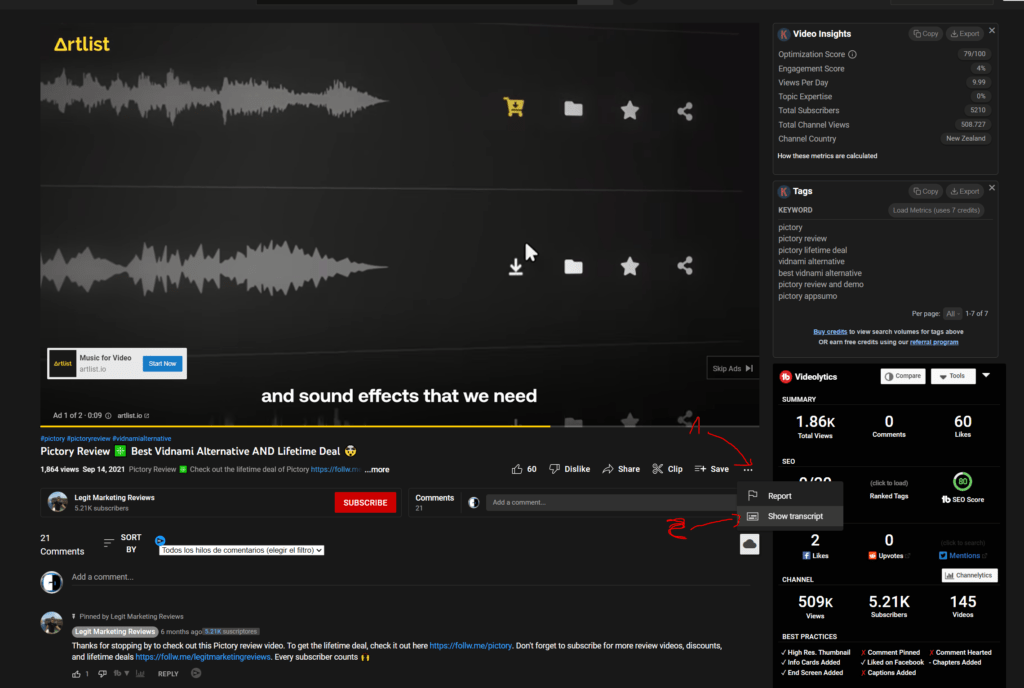The height and width of the screenshot is (688, 1024).
Task: Click the 'vidnami alternative' tag keyword
Action: [x=811, y=262]
